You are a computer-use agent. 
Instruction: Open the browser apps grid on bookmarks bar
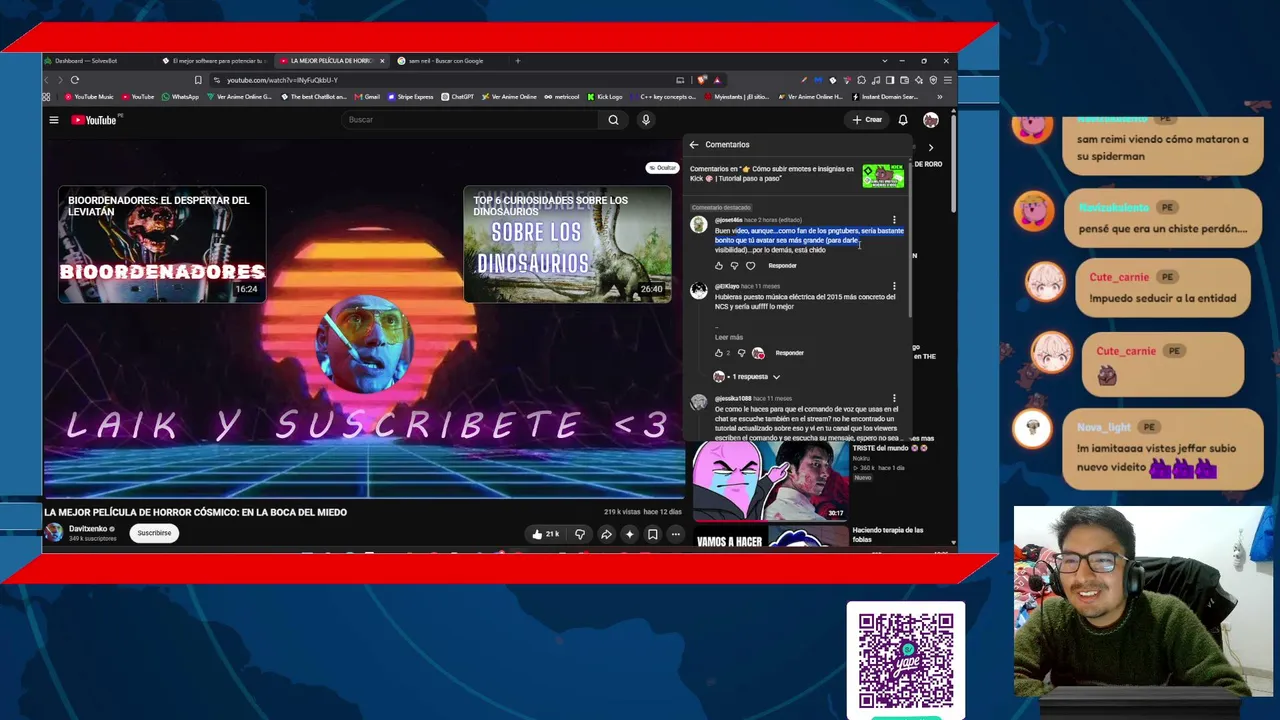(46, 97)
